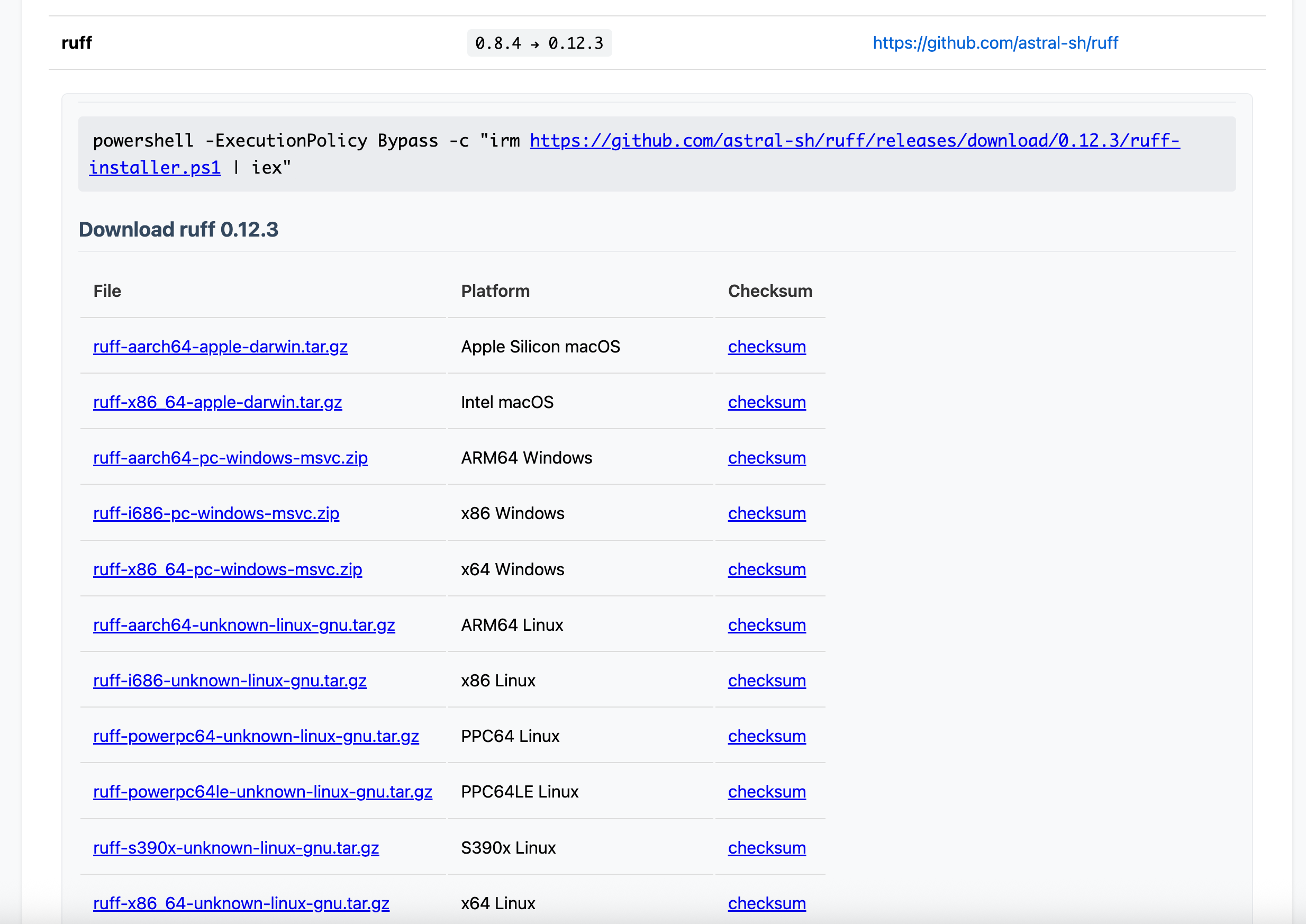
Task: View the checksum for the x86 Linux build
Action: (x=766, y=680)
